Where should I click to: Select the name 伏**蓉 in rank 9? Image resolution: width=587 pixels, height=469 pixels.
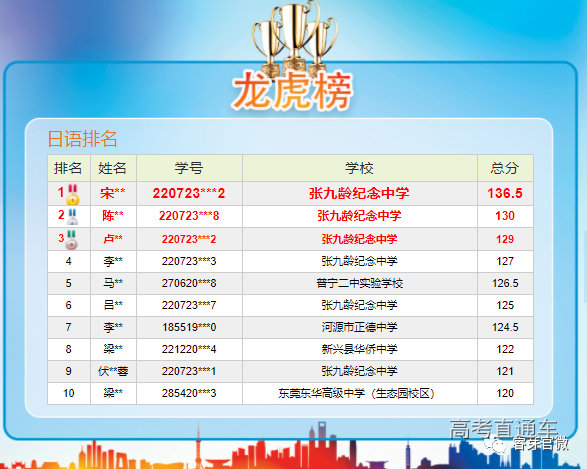[x=113, y=371]
